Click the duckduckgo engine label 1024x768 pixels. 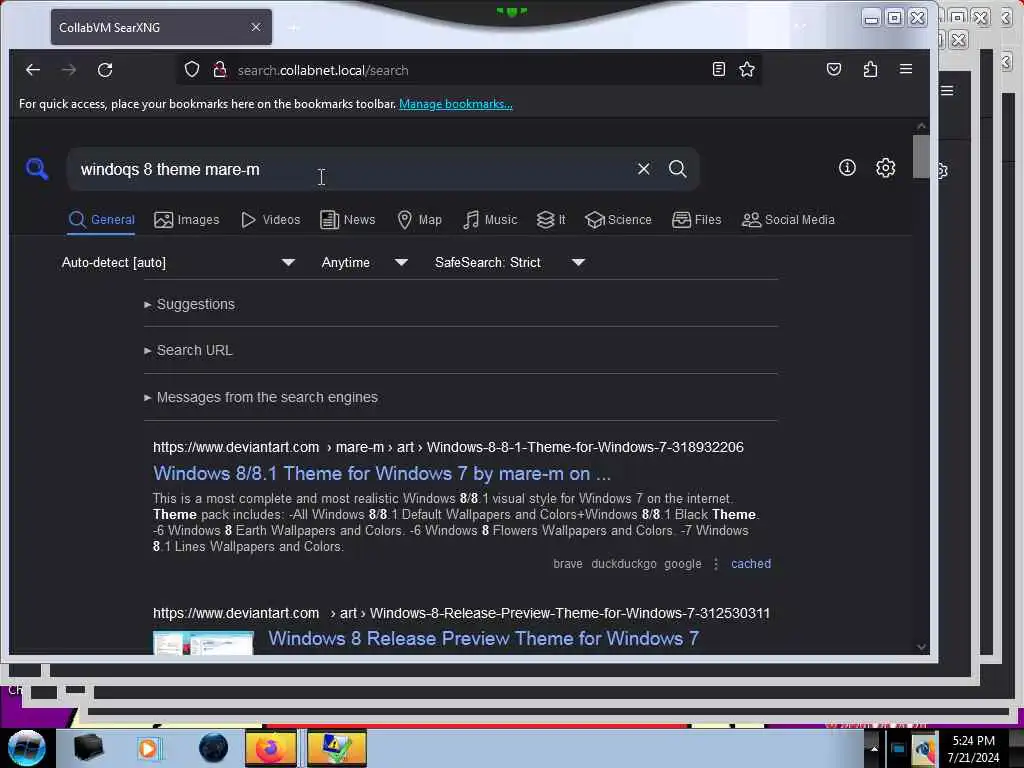click(x=624, y=564)
